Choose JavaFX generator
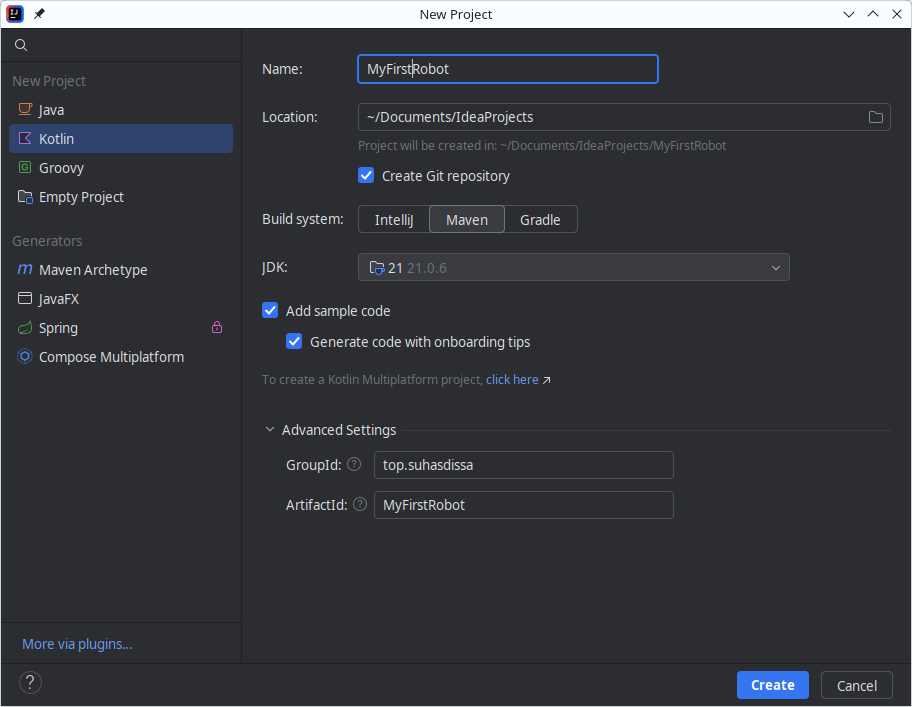 point(121,298)
